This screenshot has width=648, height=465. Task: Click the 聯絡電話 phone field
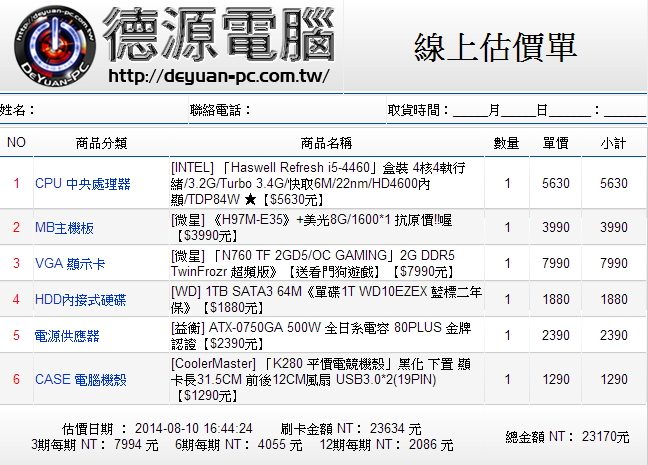tap(287, 110)
